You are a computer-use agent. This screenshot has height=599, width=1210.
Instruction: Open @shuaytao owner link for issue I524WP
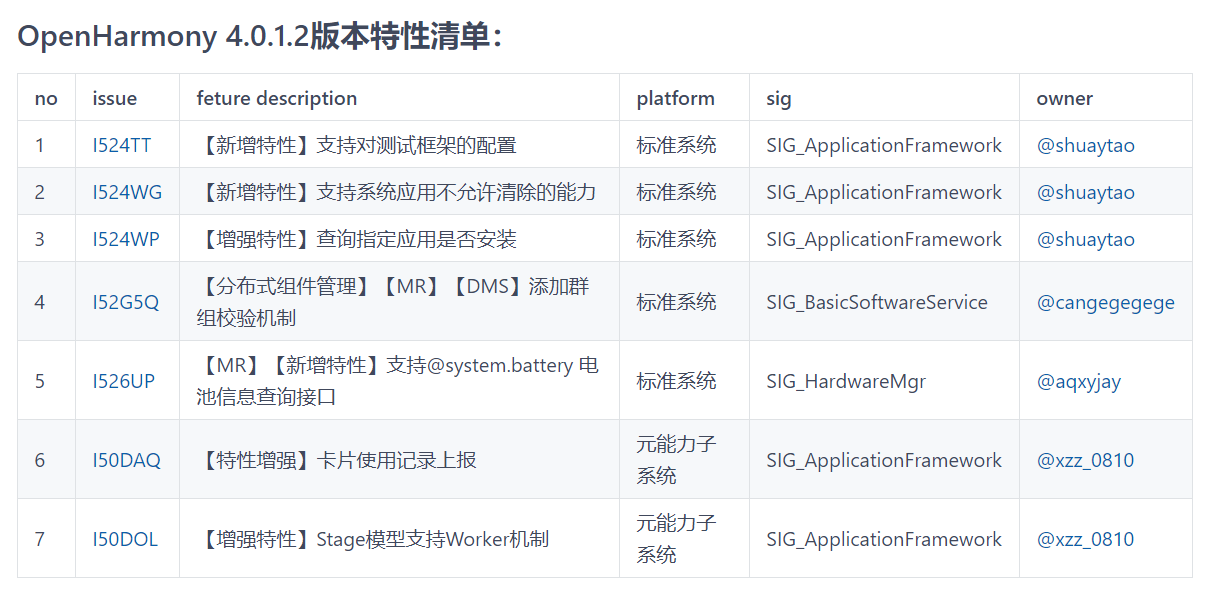click(x=1085, y=239)
